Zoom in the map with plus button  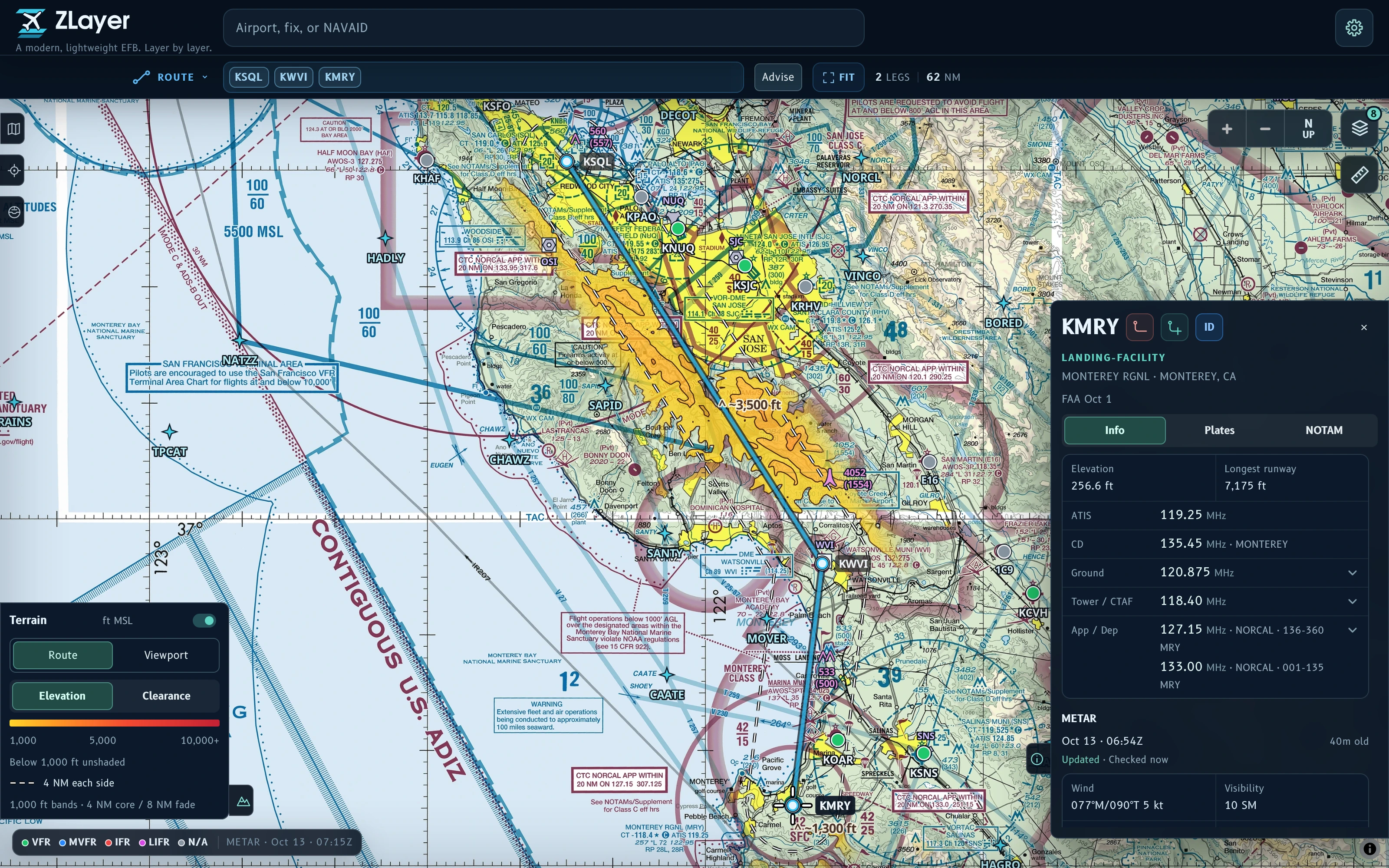[x=1227, y=128]
